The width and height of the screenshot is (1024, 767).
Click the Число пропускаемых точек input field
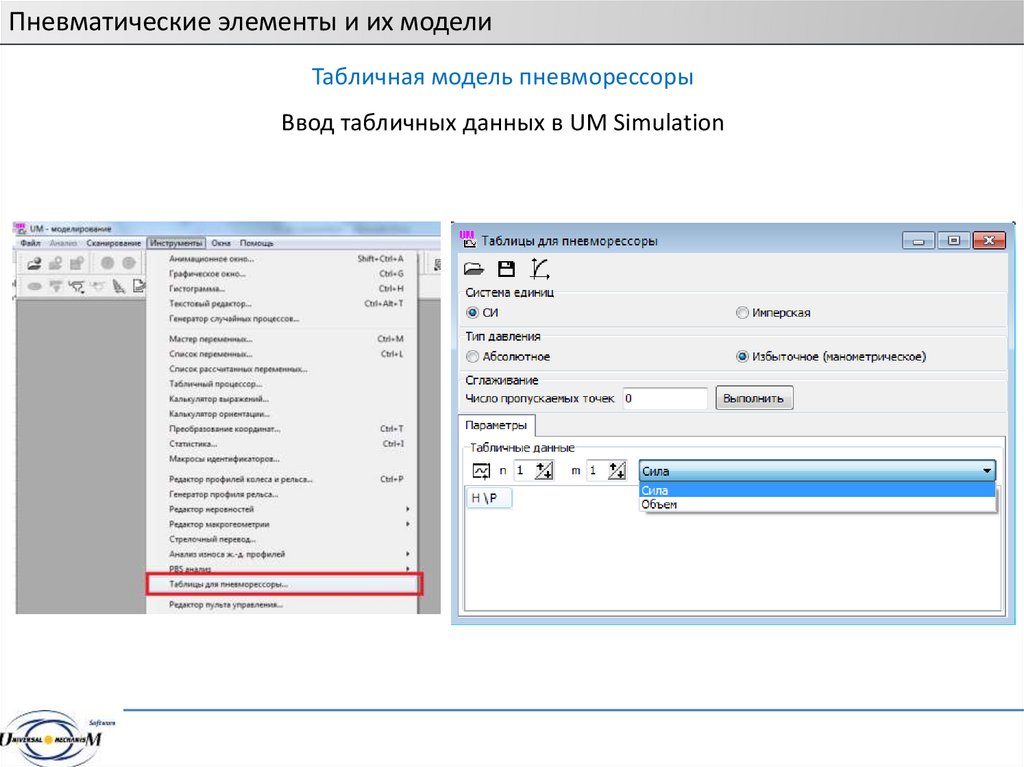tap(664, 398)
